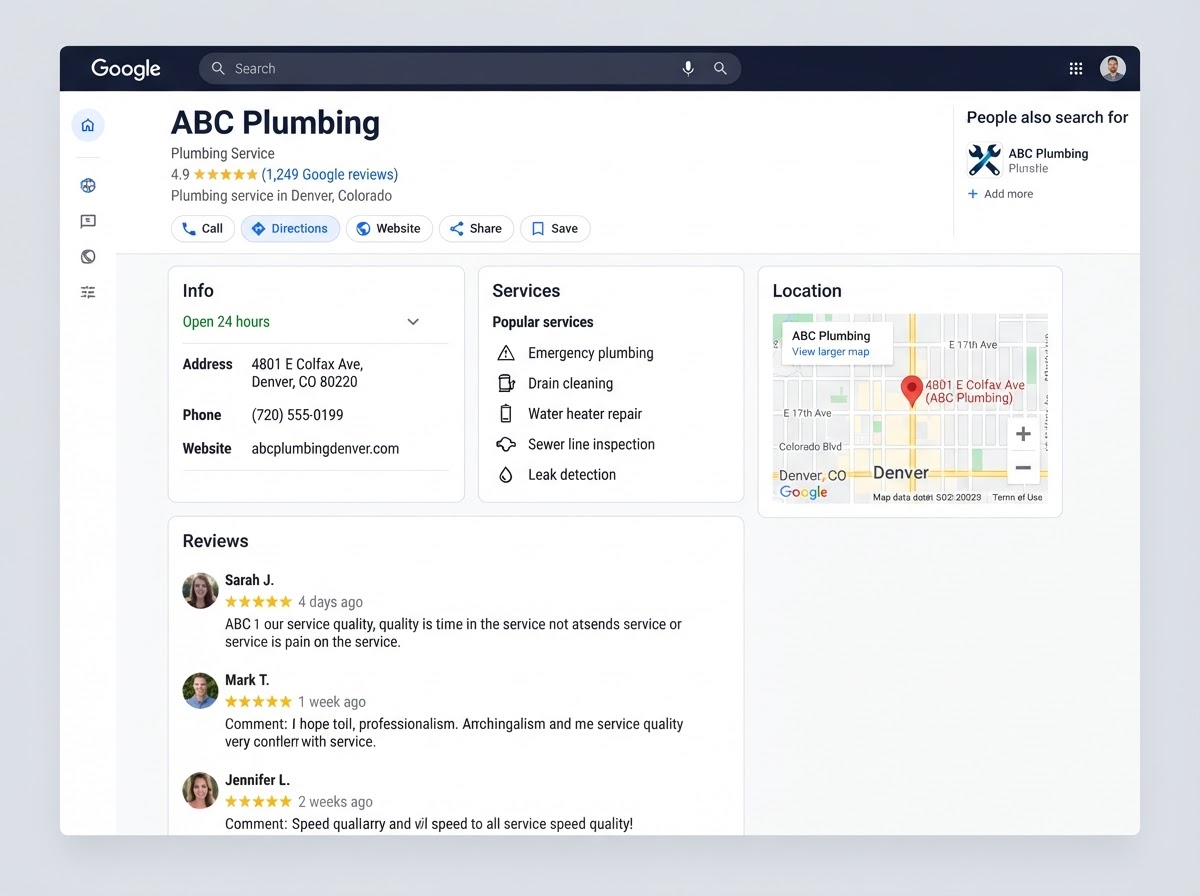This screenshot has height=896, width=1200.
Task: Click the abcplumbingdenver.com website link
Action: pyautogui.click(x=326, y=449)
